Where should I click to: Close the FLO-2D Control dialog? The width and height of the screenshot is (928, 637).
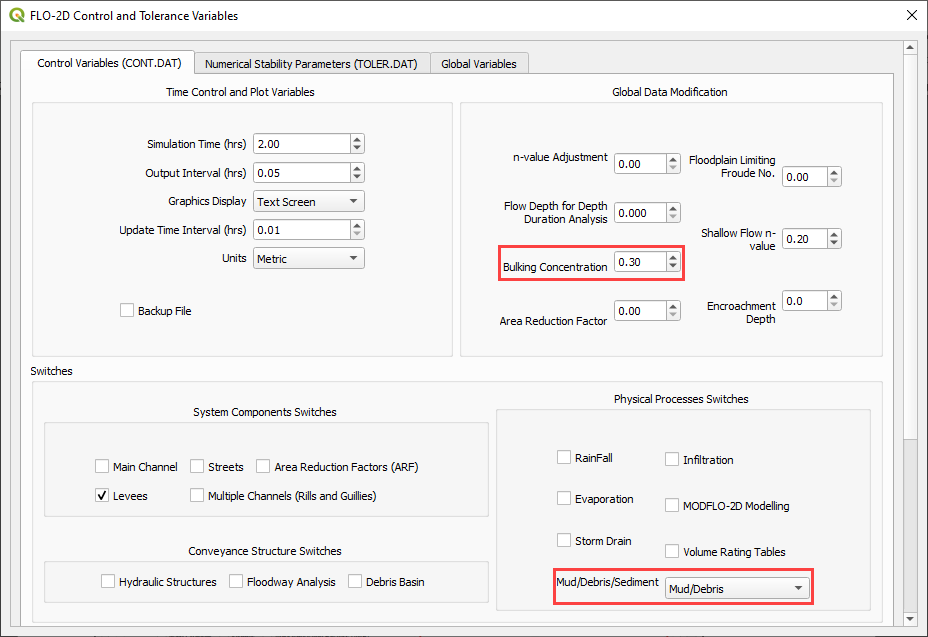(x=910, y=16)
